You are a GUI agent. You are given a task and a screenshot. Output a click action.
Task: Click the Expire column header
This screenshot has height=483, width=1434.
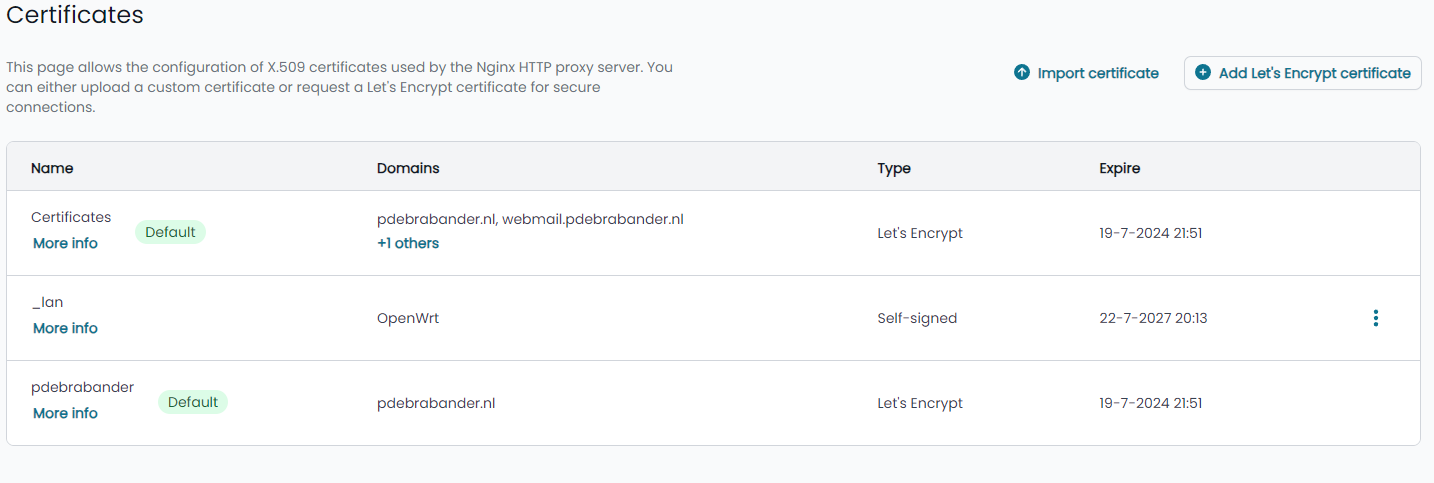pos(1120,168)
